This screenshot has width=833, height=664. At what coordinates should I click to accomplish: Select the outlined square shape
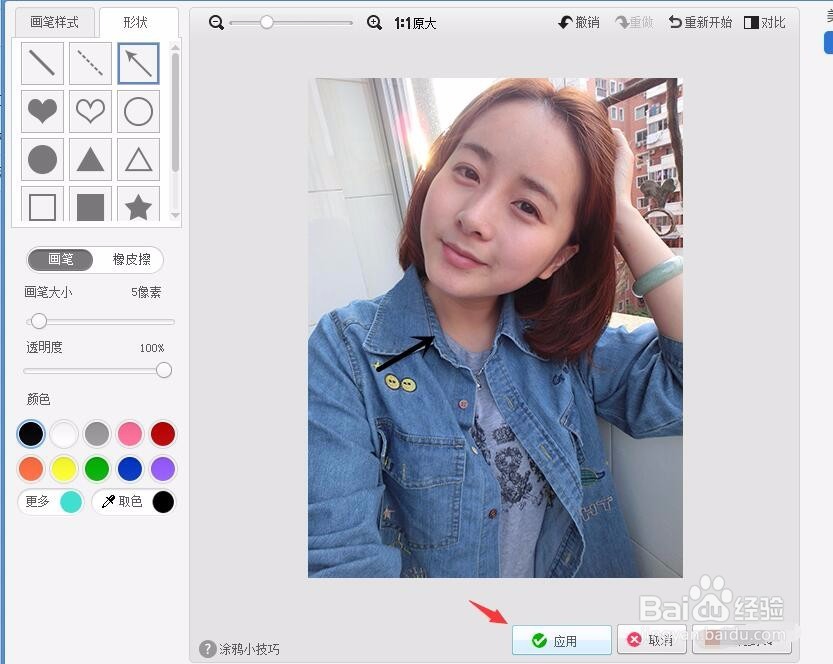coord(42,204)
